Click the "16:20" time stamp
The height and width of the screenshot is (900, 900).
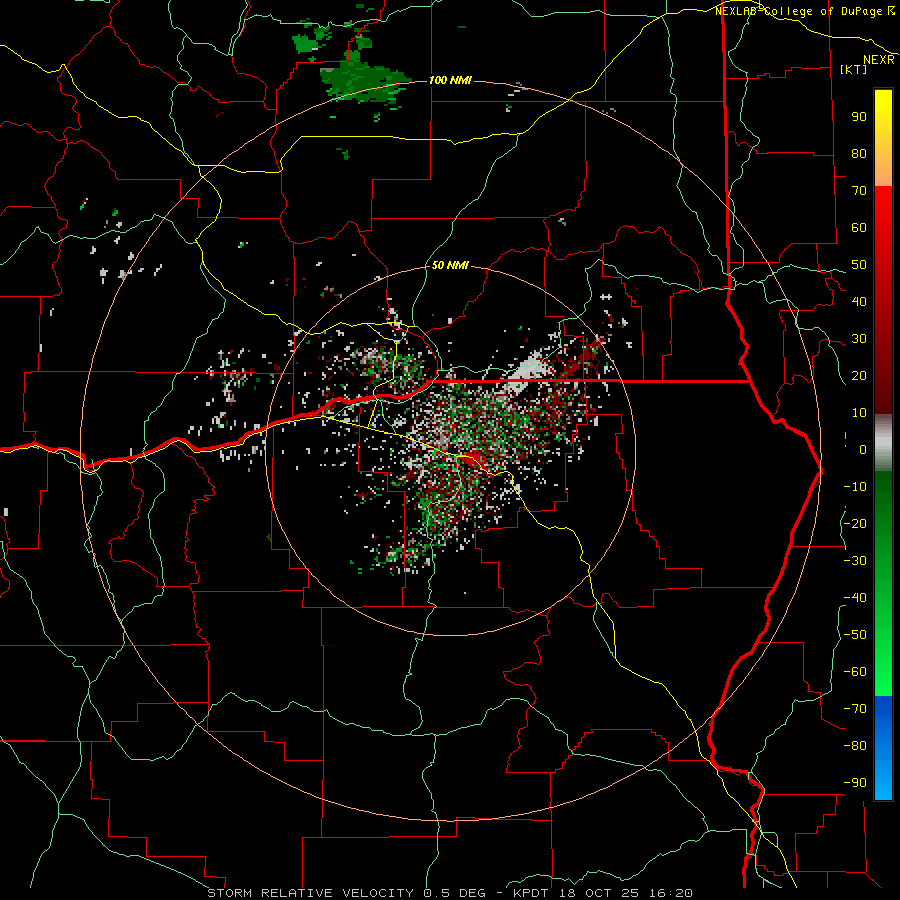673,893
